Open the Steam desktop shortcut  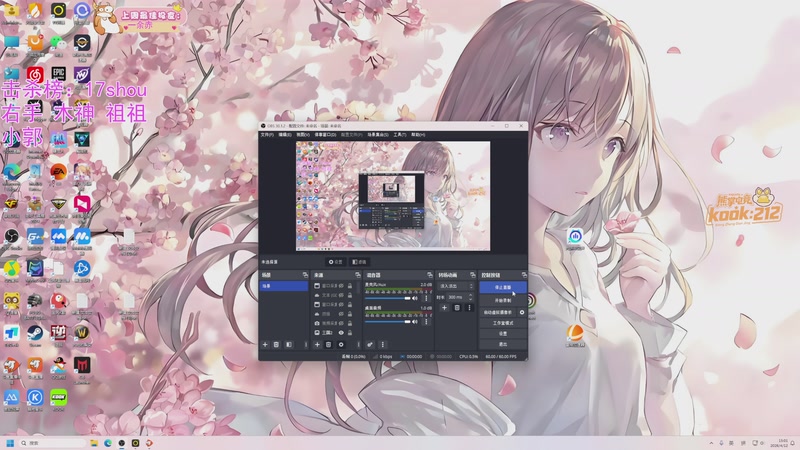[x=35, y=334]
